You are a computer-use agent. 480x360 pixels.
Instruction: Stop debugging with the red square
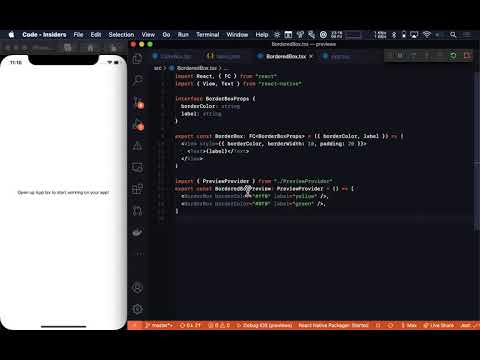[x=467, y=56]
